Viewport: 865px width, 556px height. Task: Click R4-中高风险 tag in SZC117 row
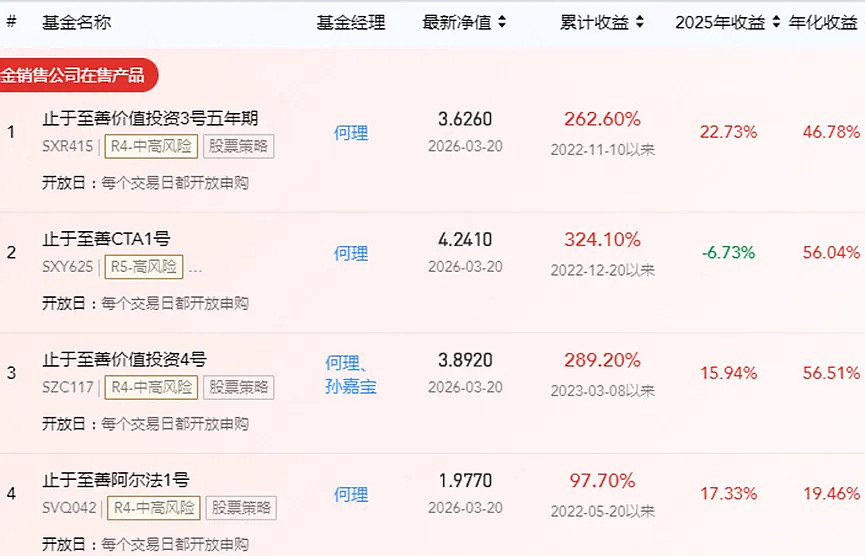(x=151, y=387)
